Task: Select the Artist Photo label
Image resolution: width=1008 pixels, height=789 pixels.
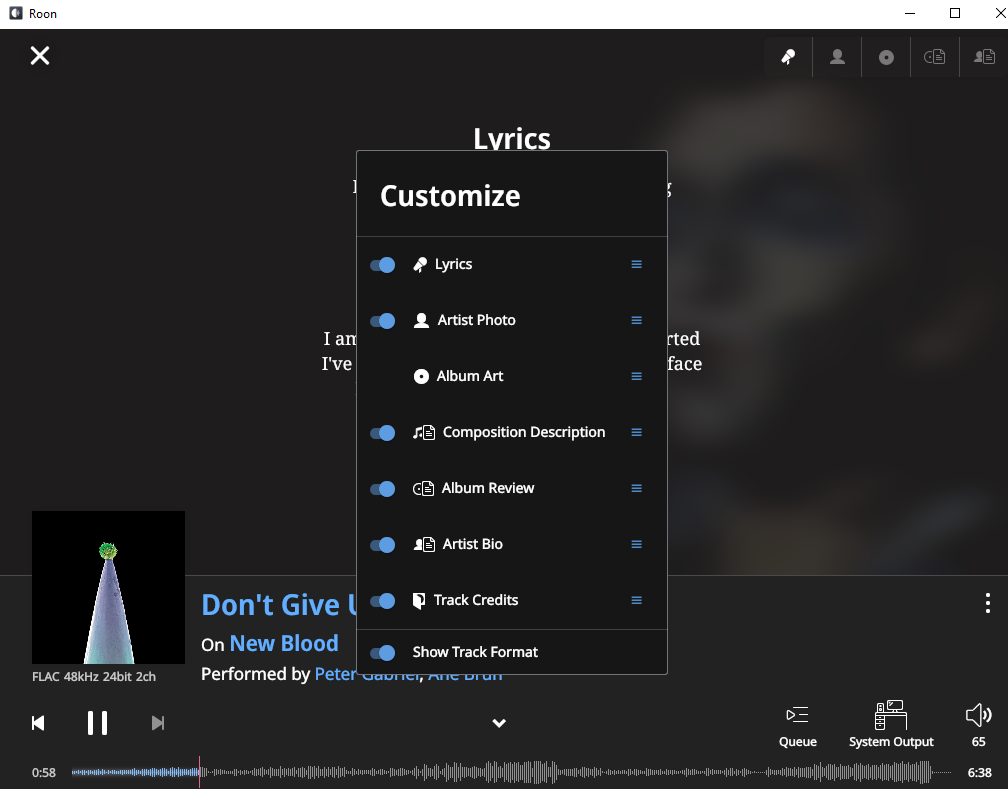Action: point(476,320)
